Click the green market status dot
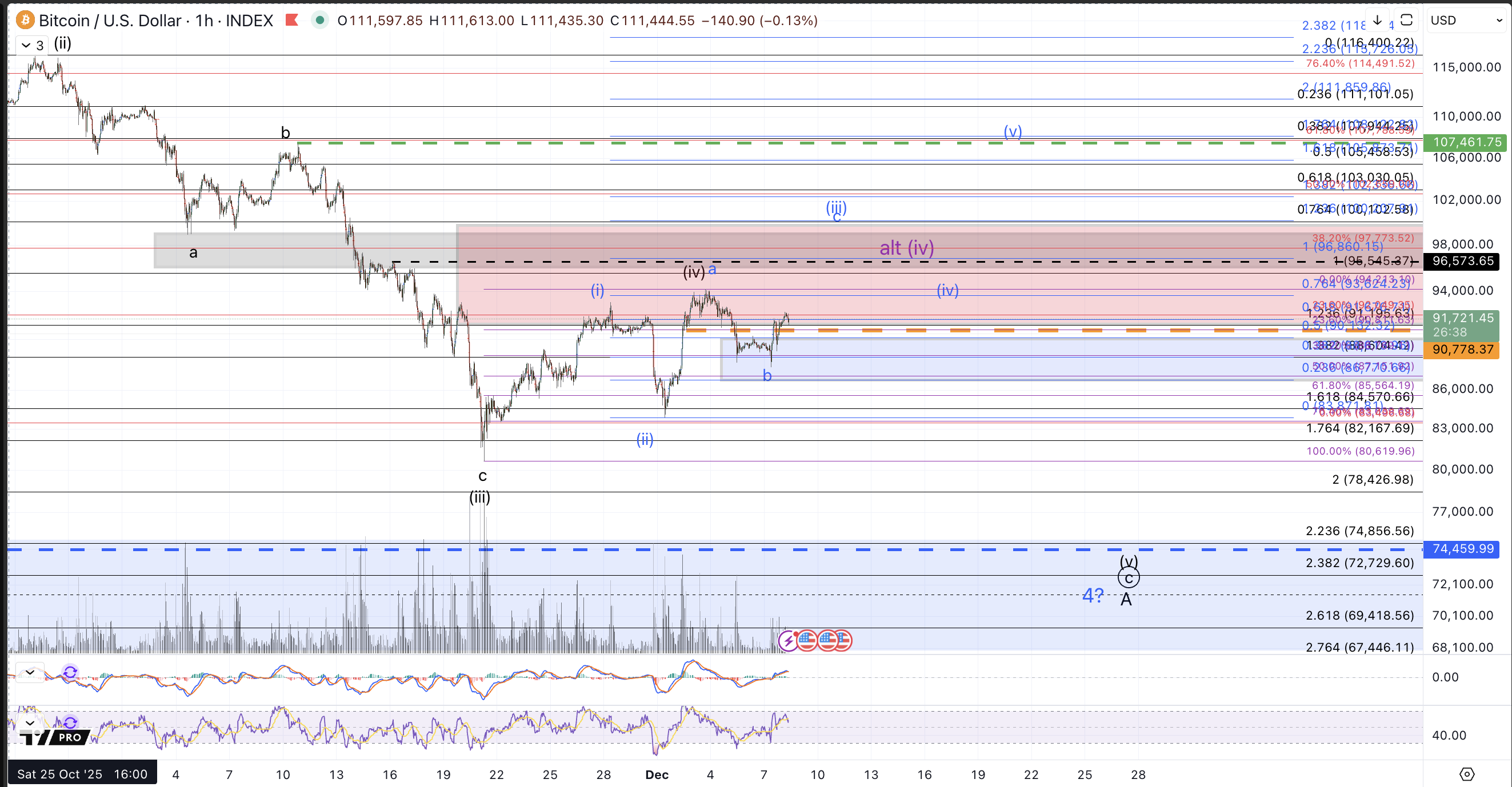 point(320,21)
